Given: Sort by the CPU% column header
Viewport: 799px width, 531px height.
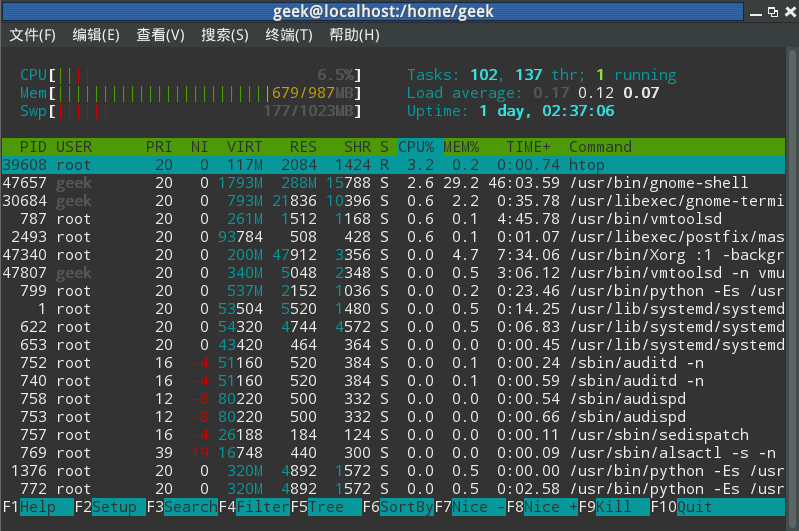Looking at the screenshot, I should pos(416,147).
